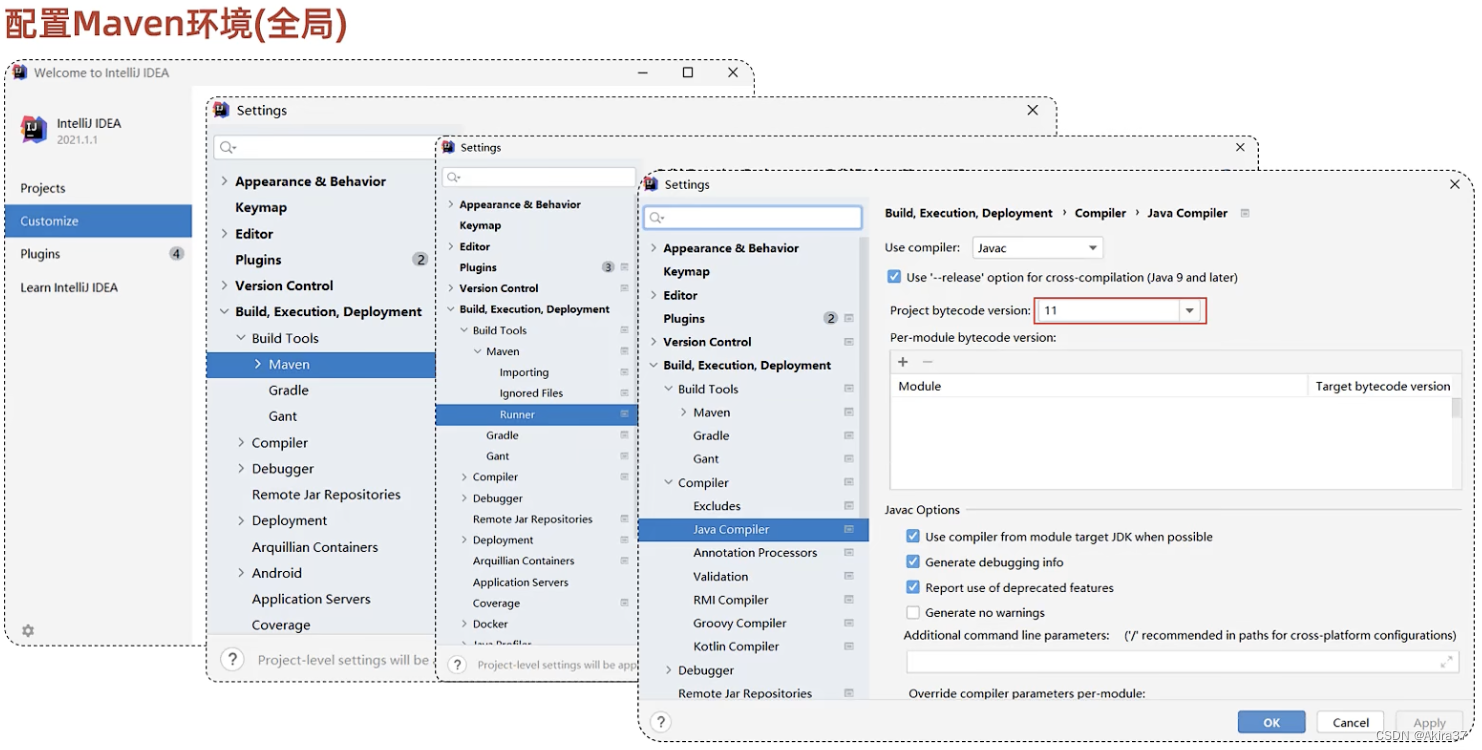The image size is (1482, 750).
Task: Open the Use compiler Javac dropdown
Action: tap(1038, 247)
